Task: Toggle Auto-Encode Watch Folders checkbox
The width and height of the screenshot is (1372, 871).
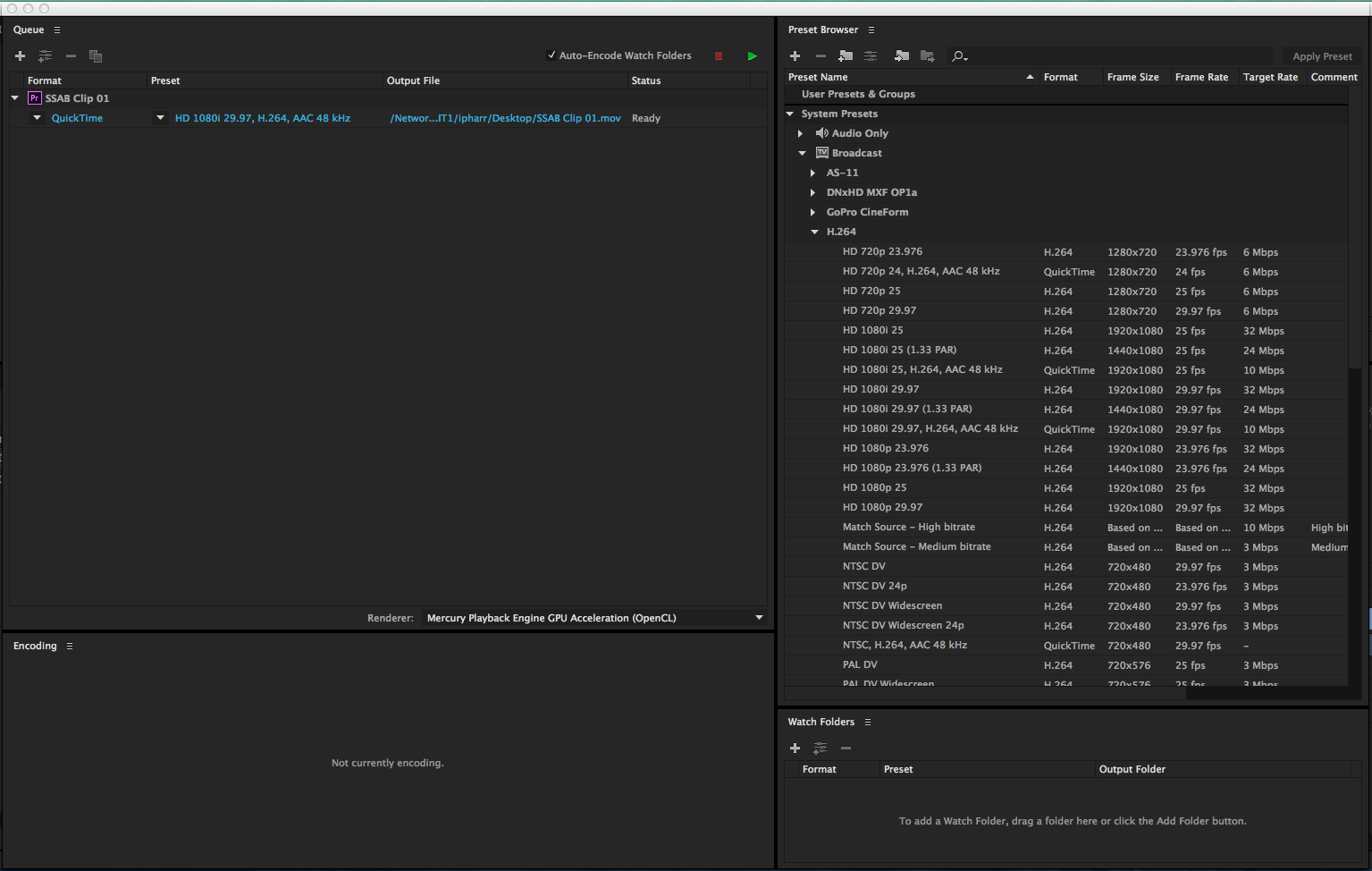Action: point(551,55)
